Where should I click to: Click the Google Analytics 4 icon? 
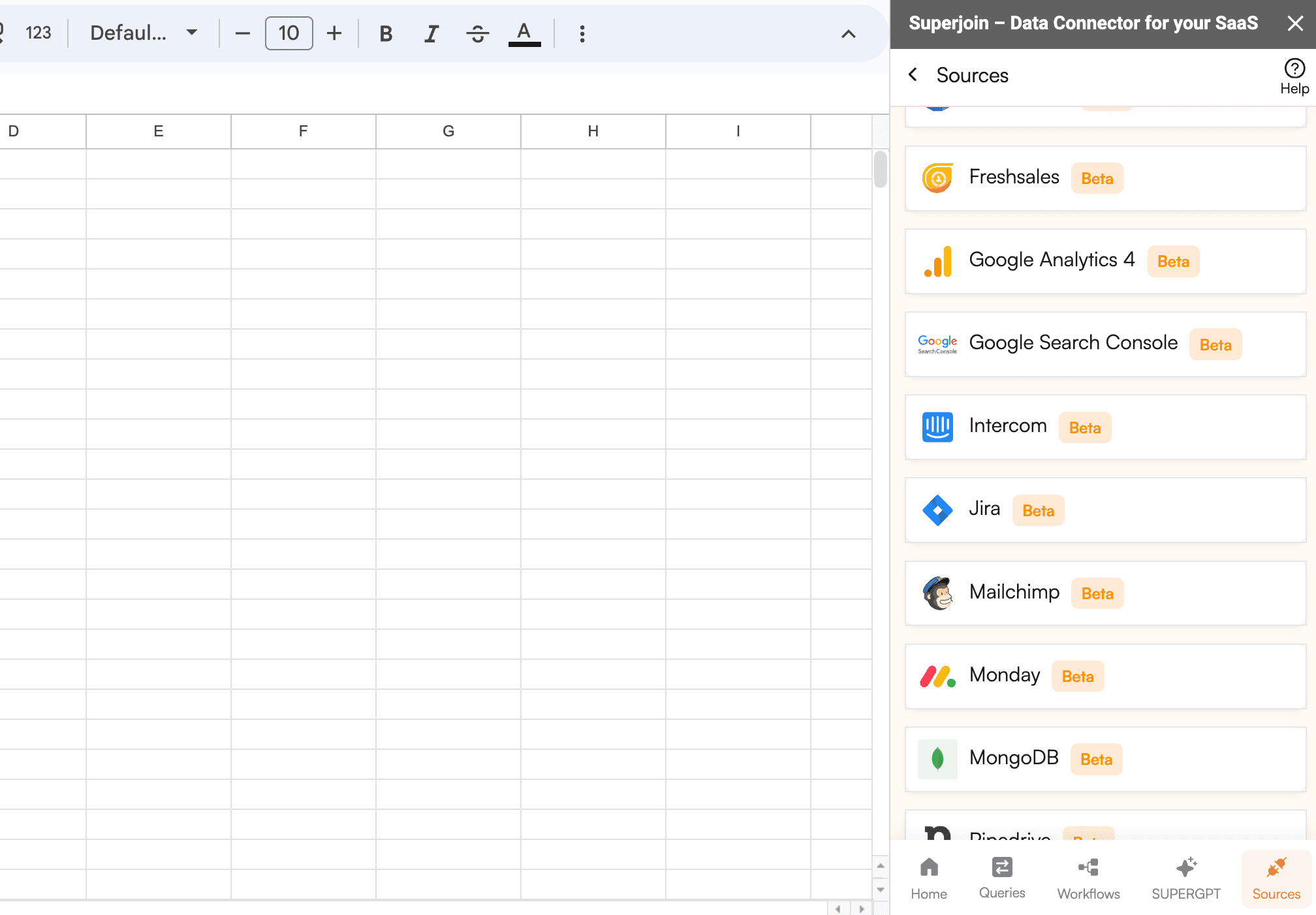click(937, 260)
